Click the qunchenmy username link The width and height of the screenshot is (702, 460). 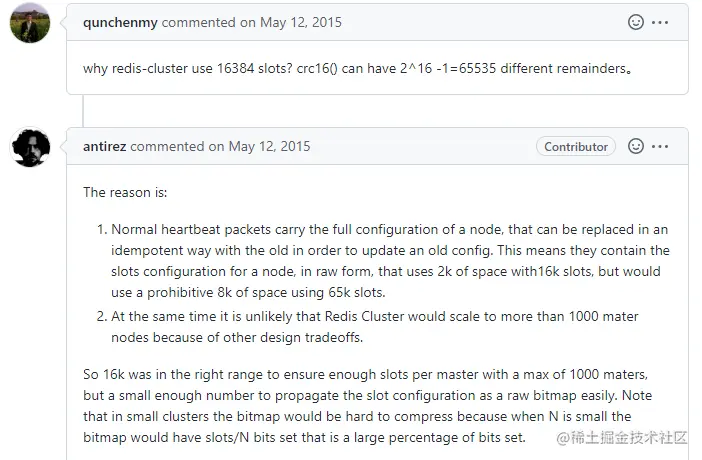click(x=120, y=21)
